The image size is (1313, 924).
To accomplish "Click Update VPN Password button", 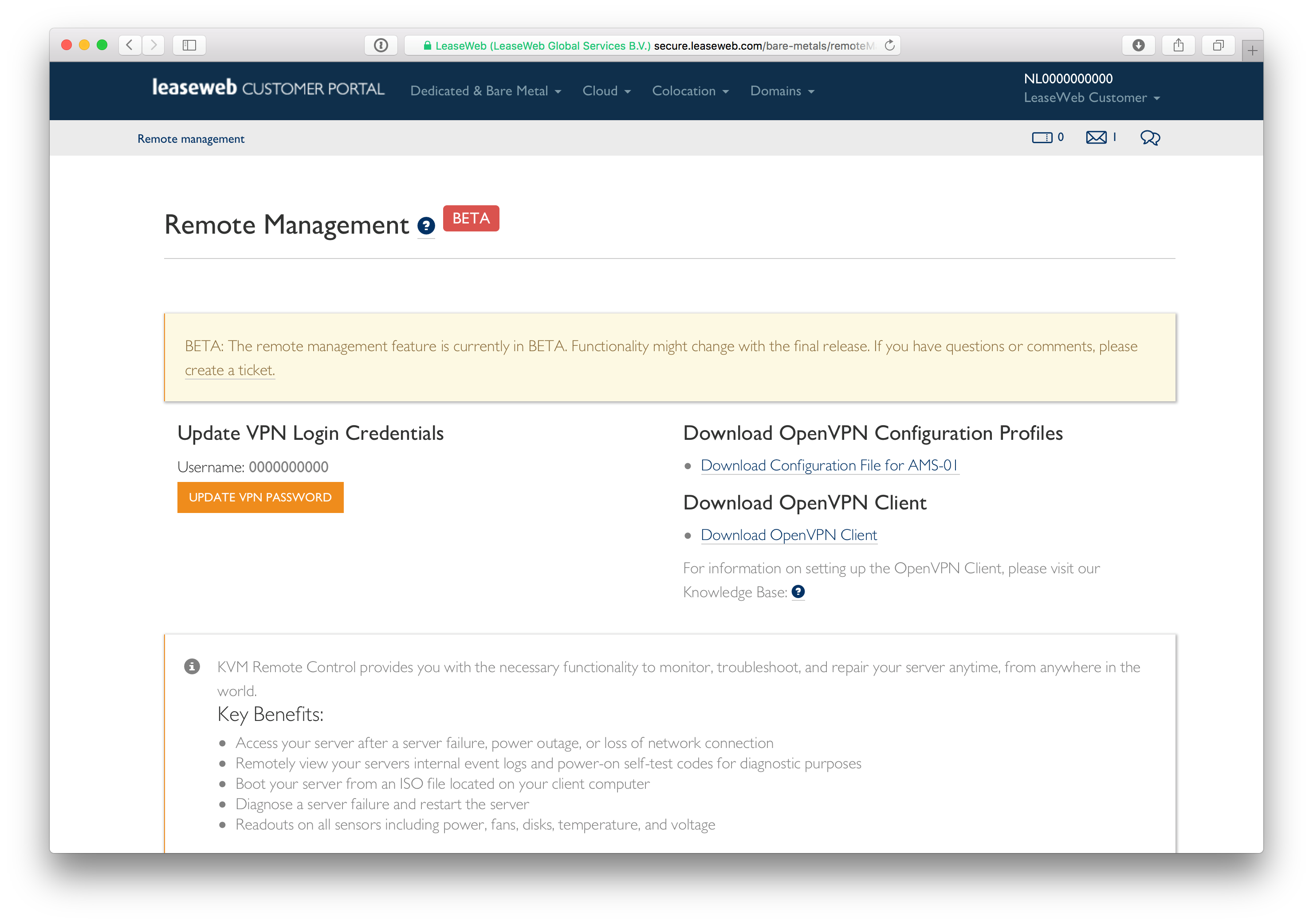I will [x=260, y=497].
